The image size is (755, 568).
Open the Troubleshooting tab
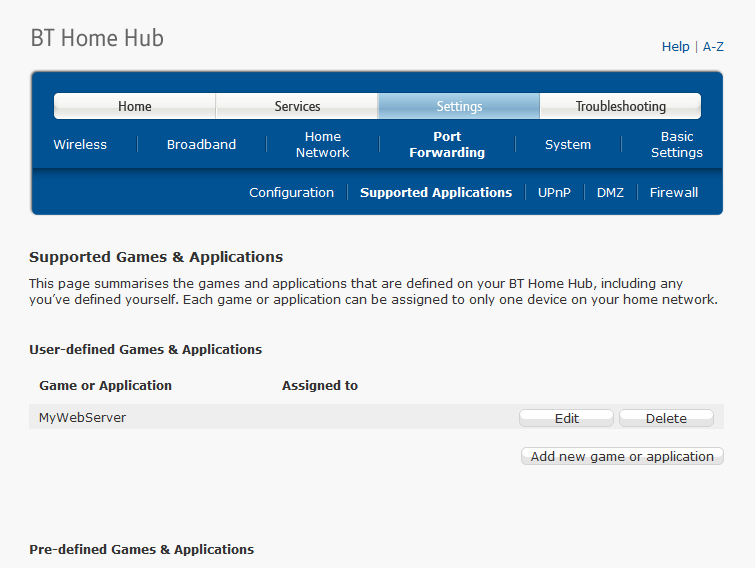pos(620,106)
